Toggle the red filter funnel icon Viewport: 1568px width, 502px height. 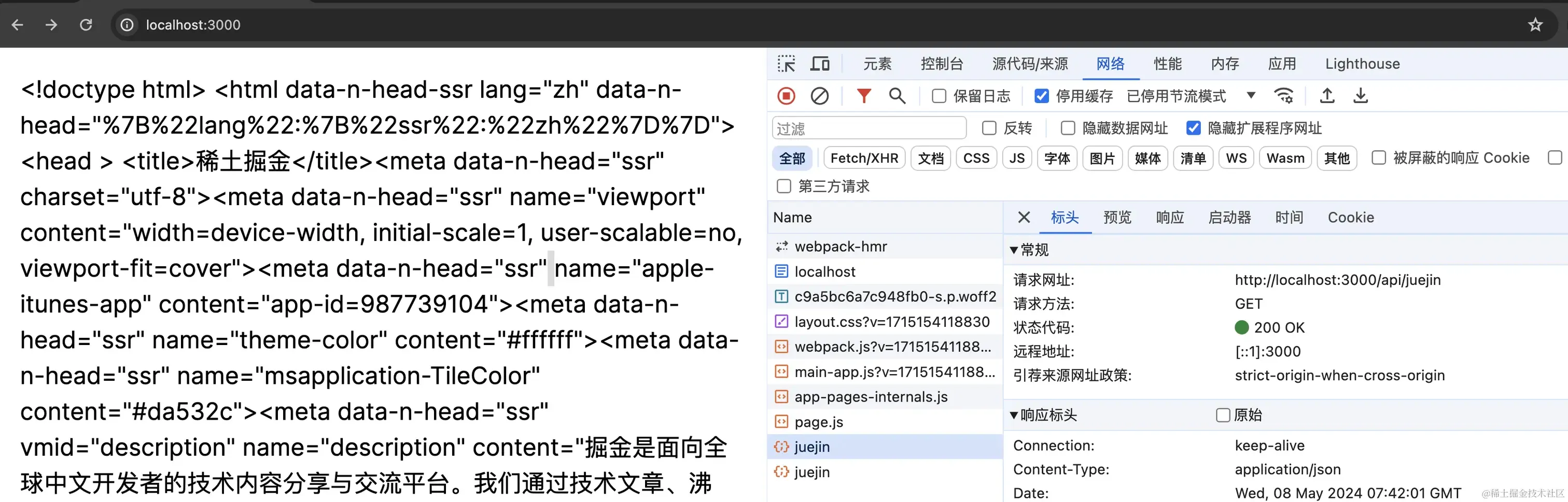click(864, 96)
